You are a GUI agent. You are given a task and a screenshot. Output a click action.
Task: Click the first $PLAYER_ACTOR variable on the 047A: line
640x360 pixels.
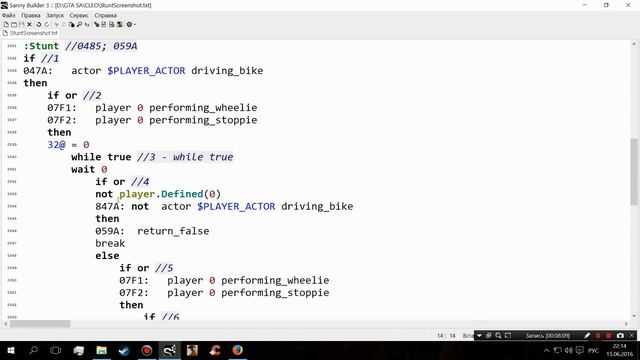click(146, 71)
